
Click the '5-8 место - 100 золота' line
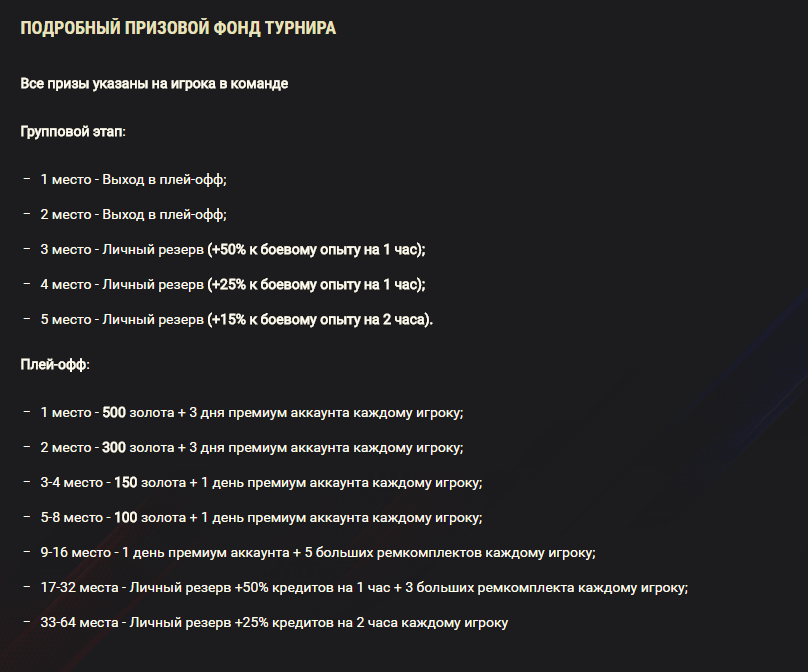coord(261,517)
